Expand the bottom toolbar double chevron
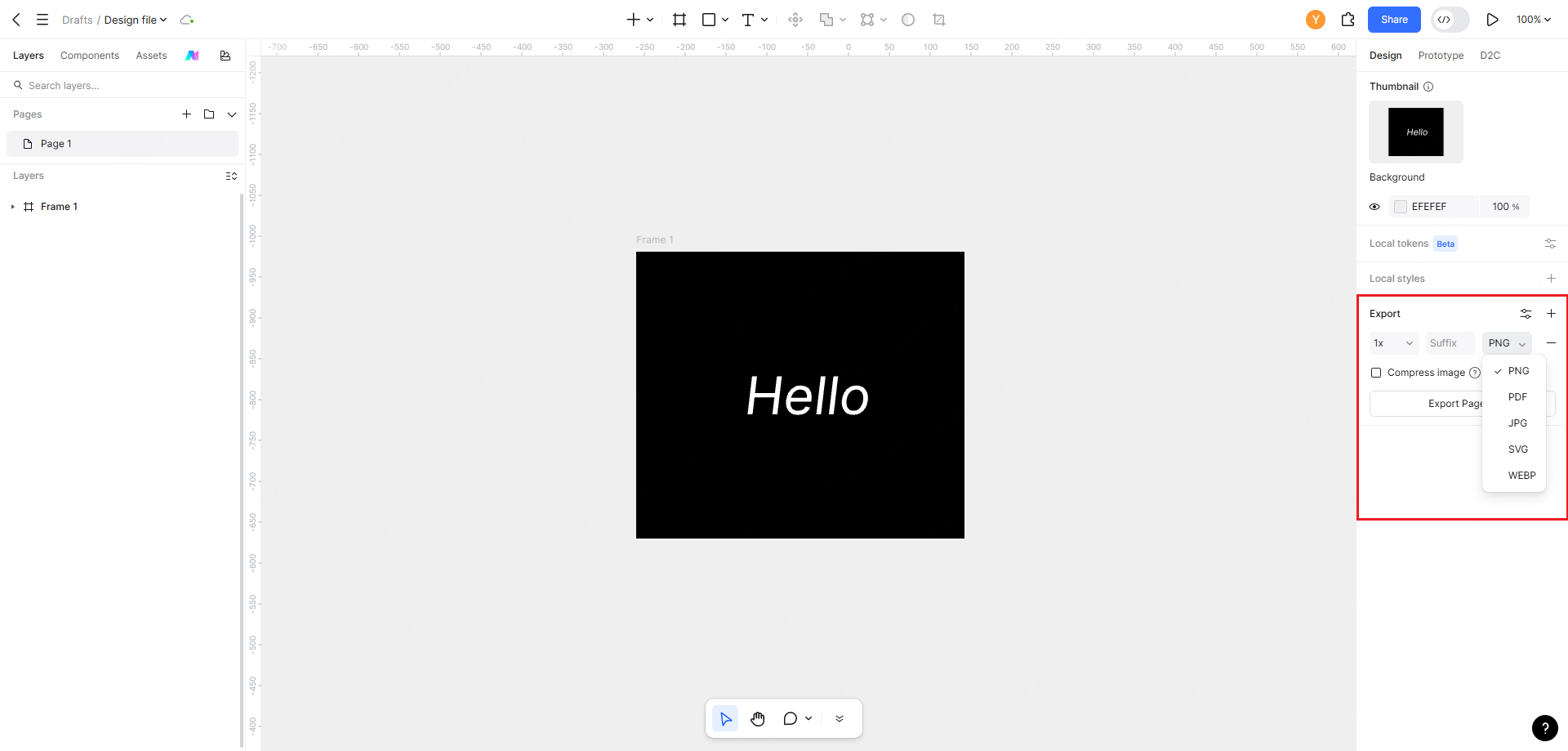Viewport: 1568px width, 751px height. [x=840, y=718]
